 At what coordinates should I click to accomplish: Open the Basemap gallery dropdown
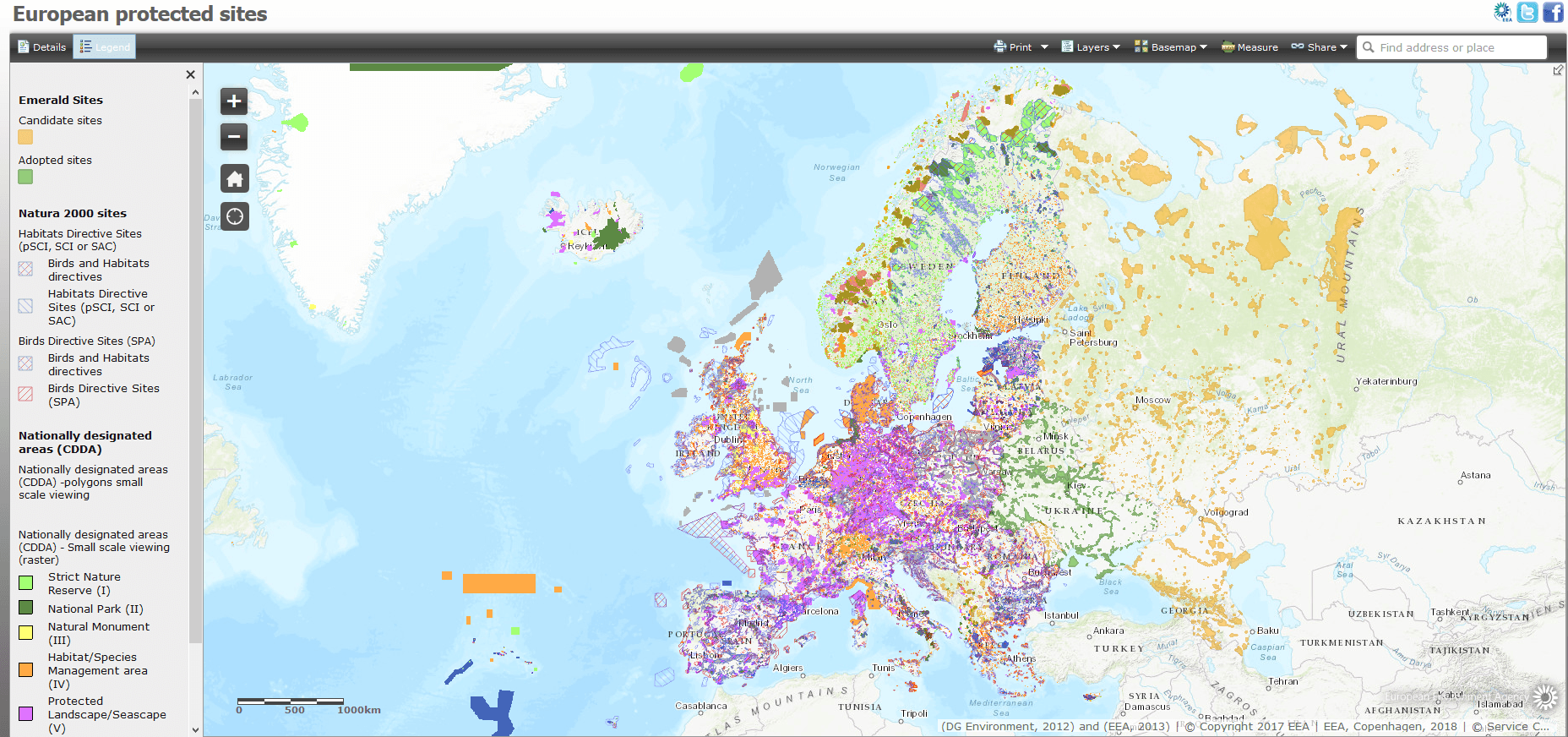point(1171,47)
